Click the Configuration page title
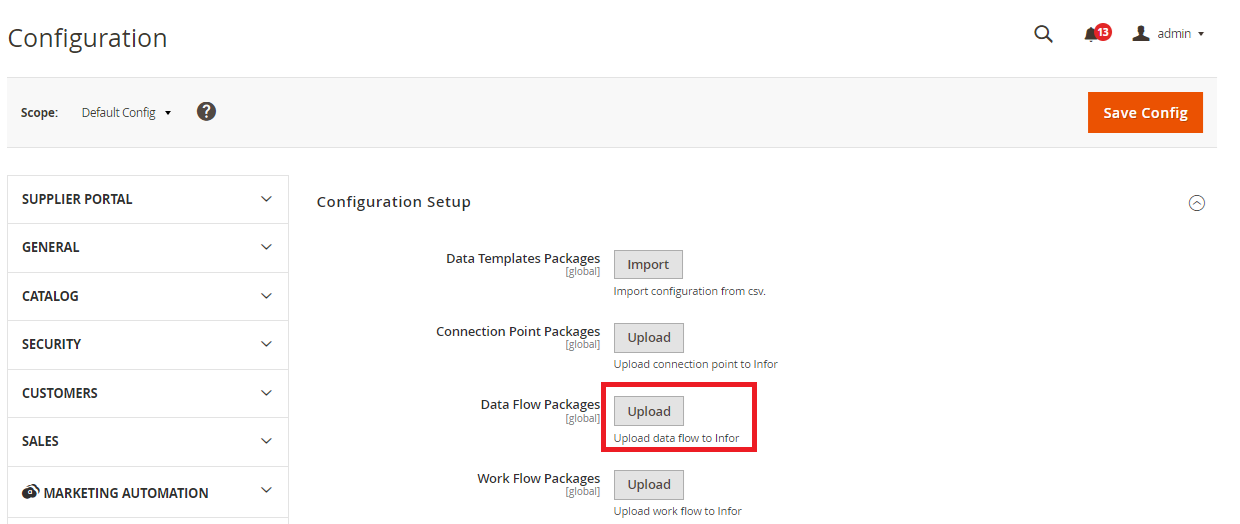Screen dimensions: 1240x524 (x=88, y=38)
